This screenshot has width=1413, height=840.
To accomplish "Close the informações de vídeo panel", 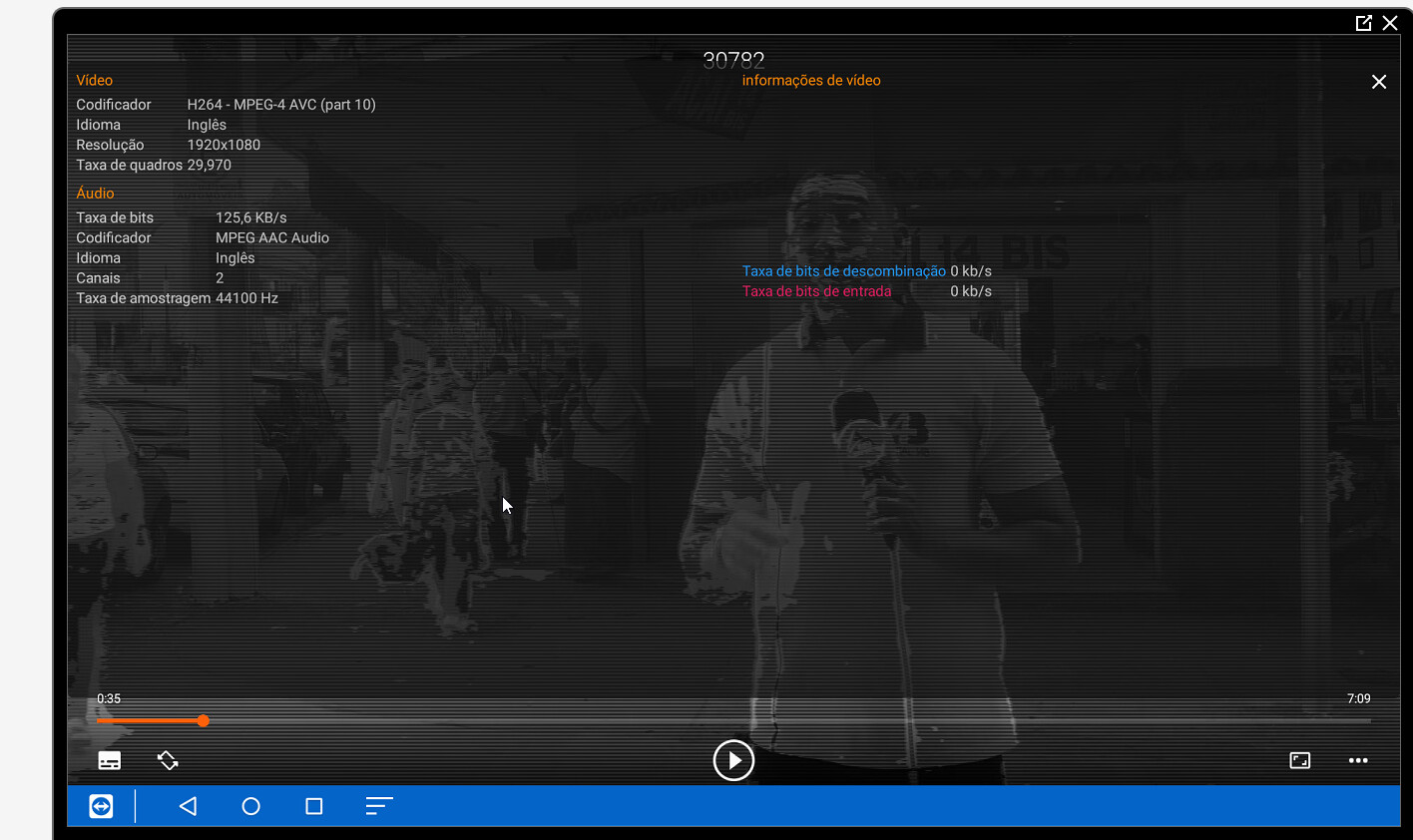I will click(1378, 82).
